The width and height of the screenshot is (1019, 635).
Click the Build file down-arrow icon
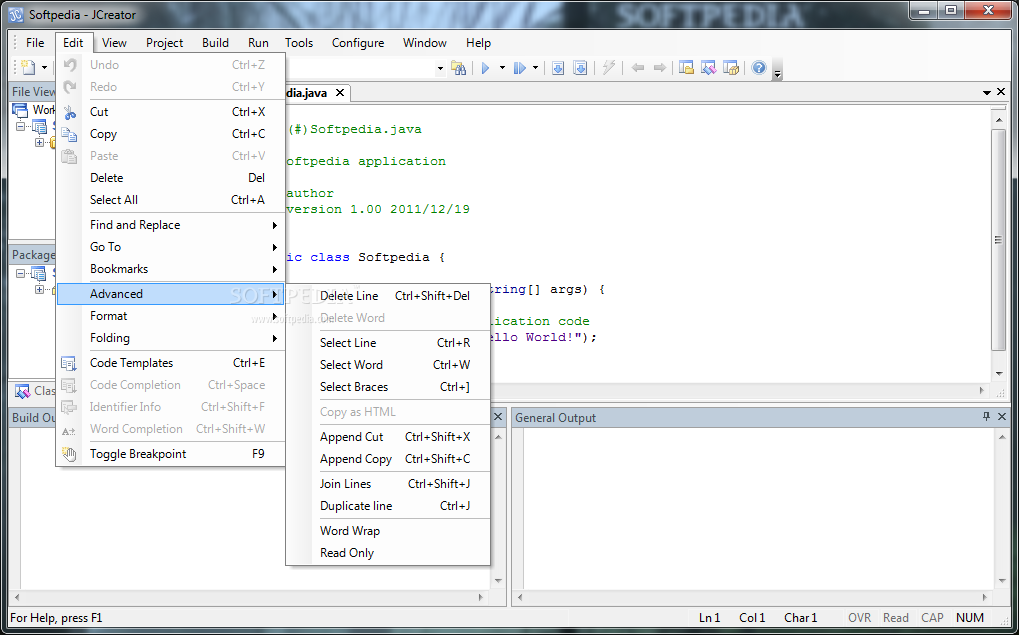(x=558, y=68)
